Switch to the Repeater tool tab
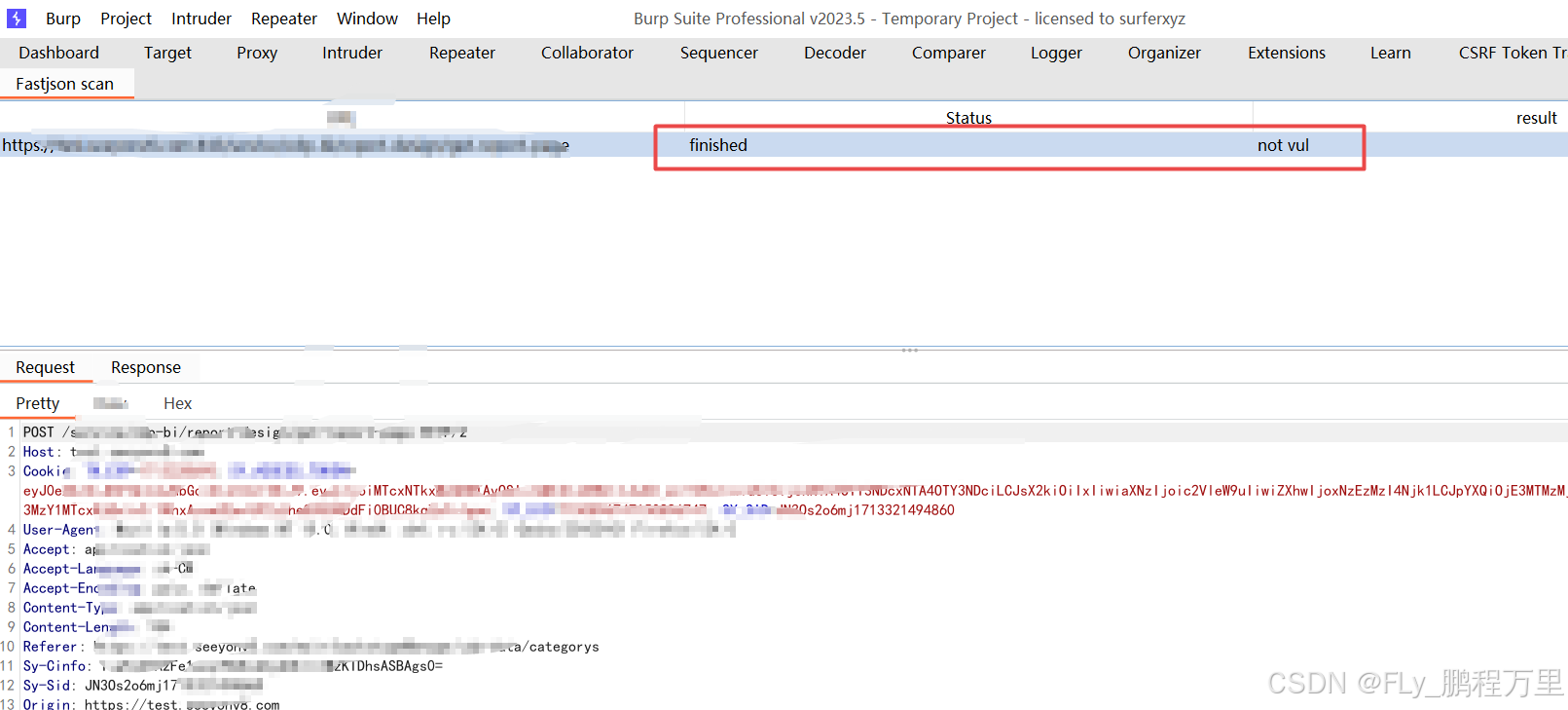 tap(462, 53)
